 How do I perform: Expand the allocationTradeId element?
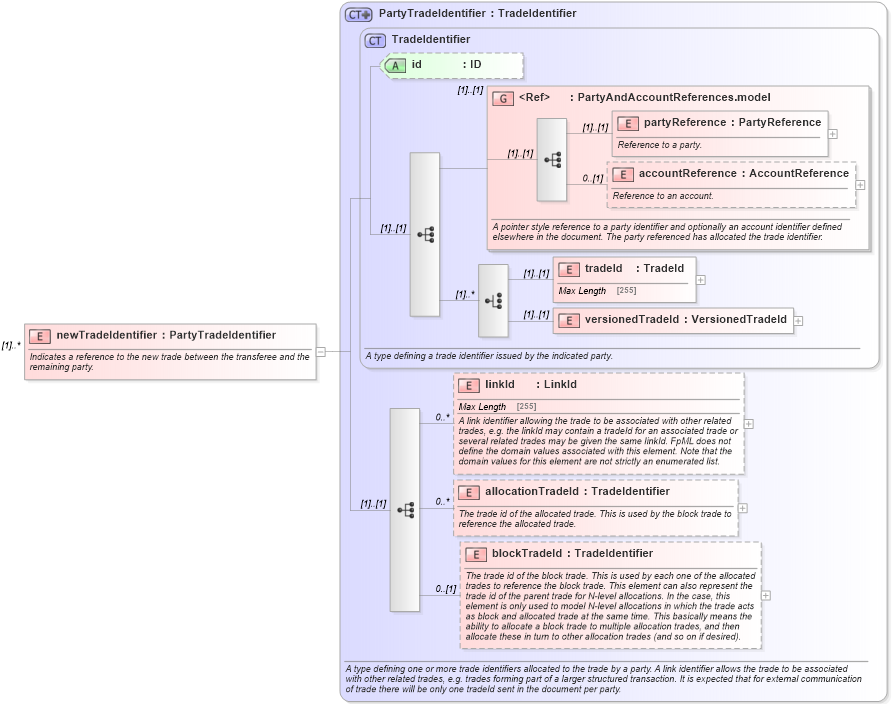pos(743,508)
